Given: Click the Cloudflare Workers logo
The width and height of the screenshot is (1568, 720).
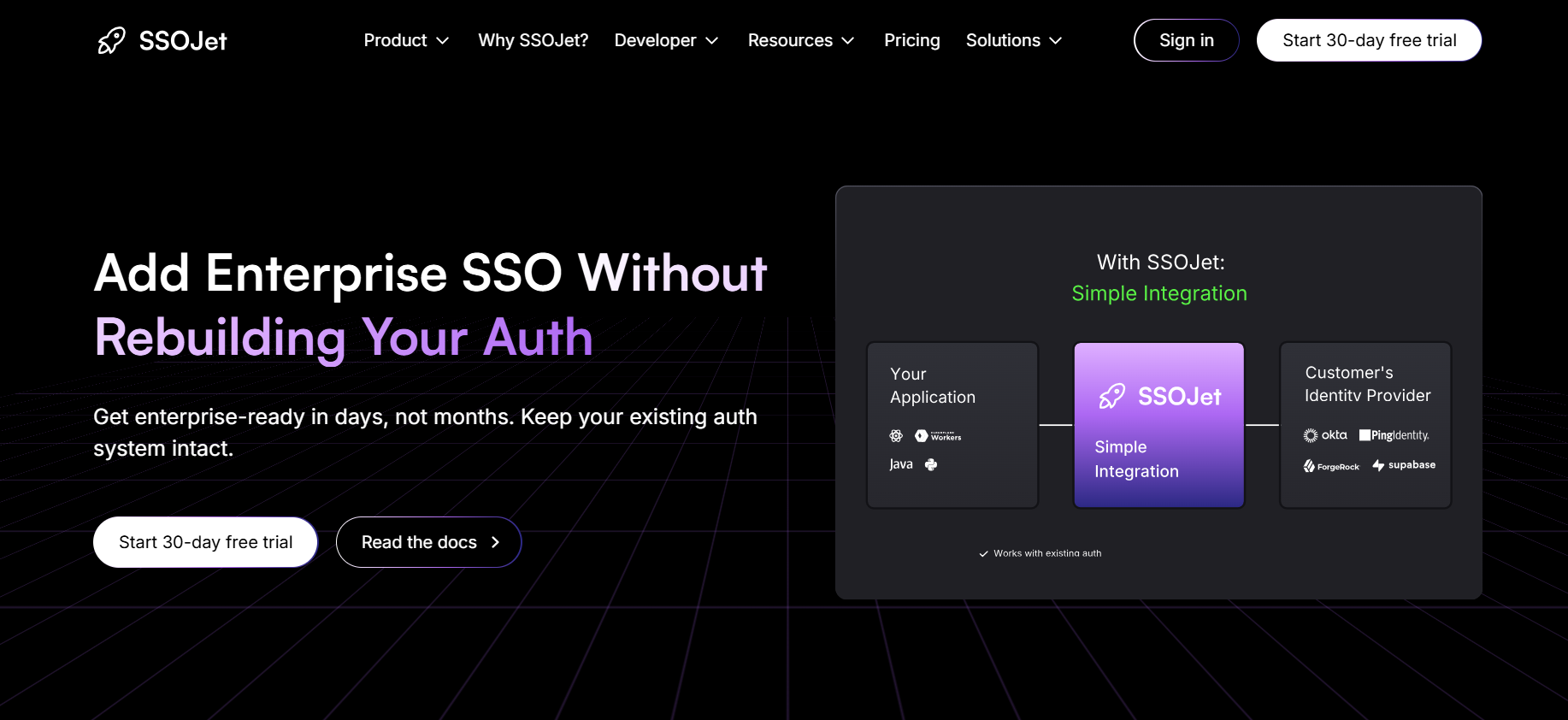Looking at the screenshot, I should [938, 436].
